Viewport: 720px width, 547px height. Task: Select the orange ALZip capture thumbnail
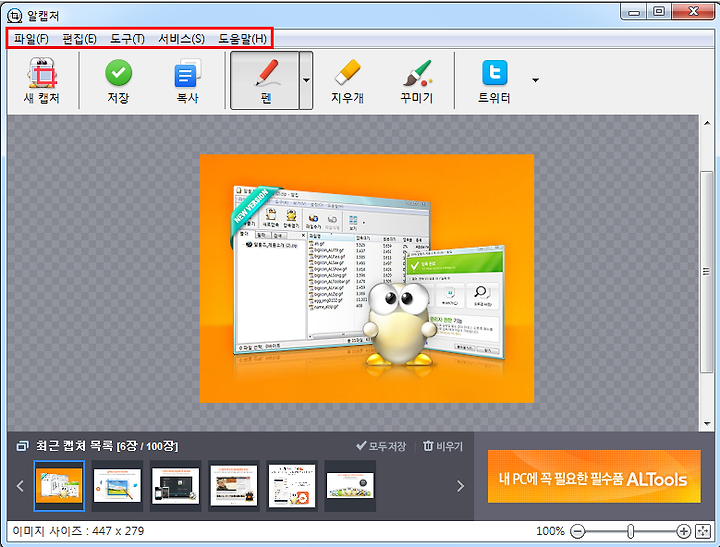59,486
